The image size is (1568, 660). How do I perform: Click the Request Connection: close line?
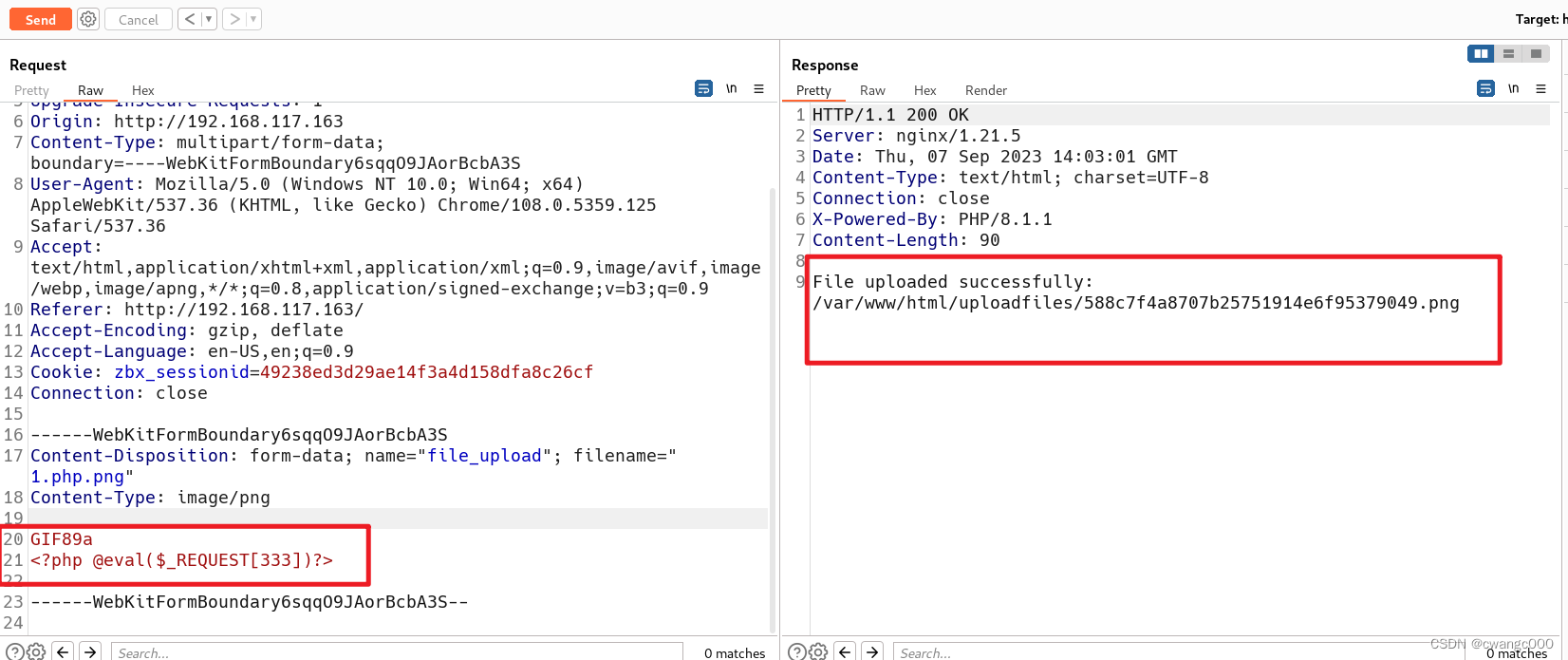point(119,393)
